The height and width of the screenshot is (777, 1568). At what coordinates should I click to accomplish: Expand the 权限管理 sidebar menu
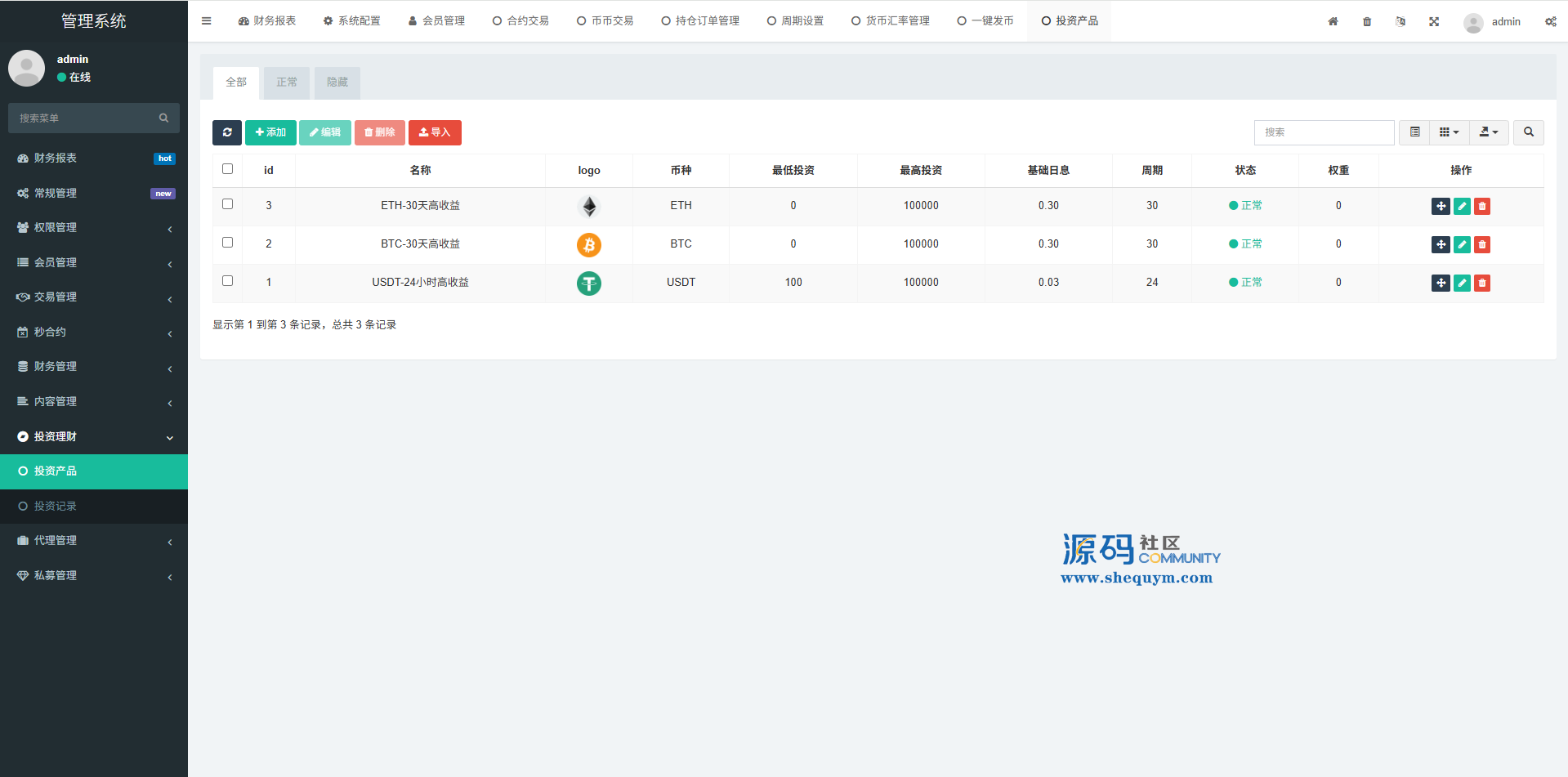point(94,228)
